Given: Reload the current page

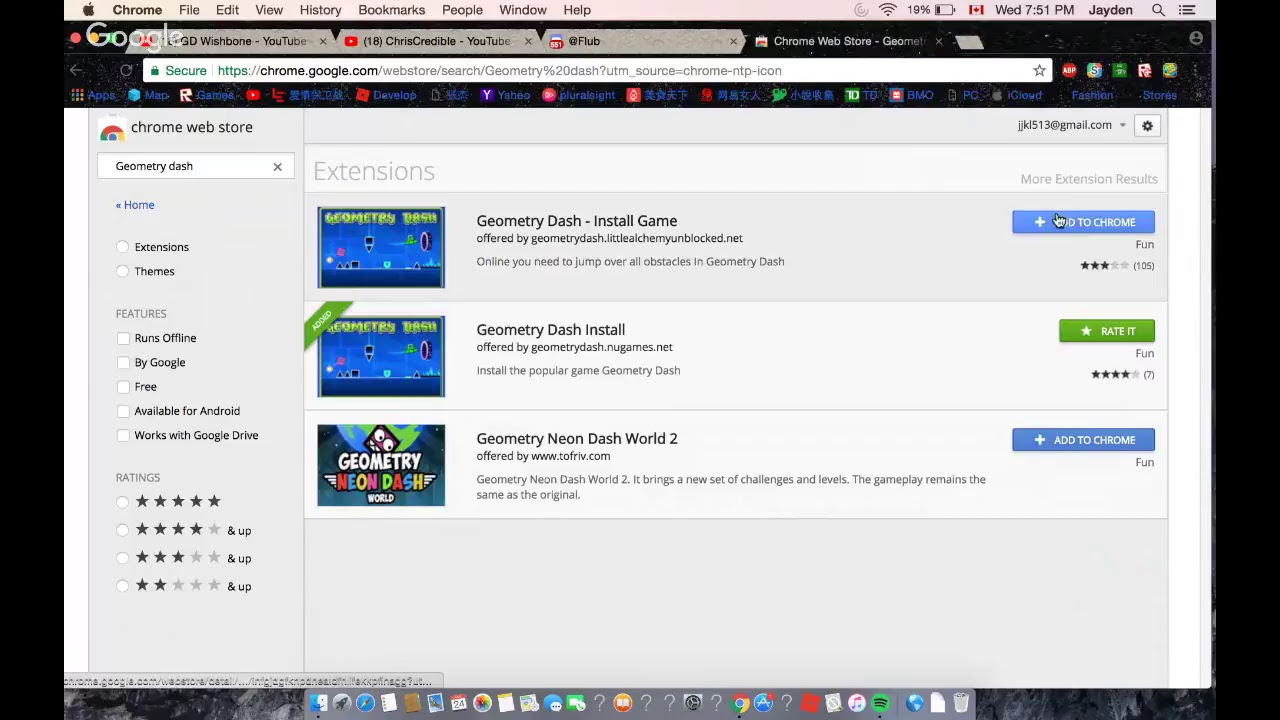Looking at the screenshot, I should pyautogui.click(x=126, y=70).
